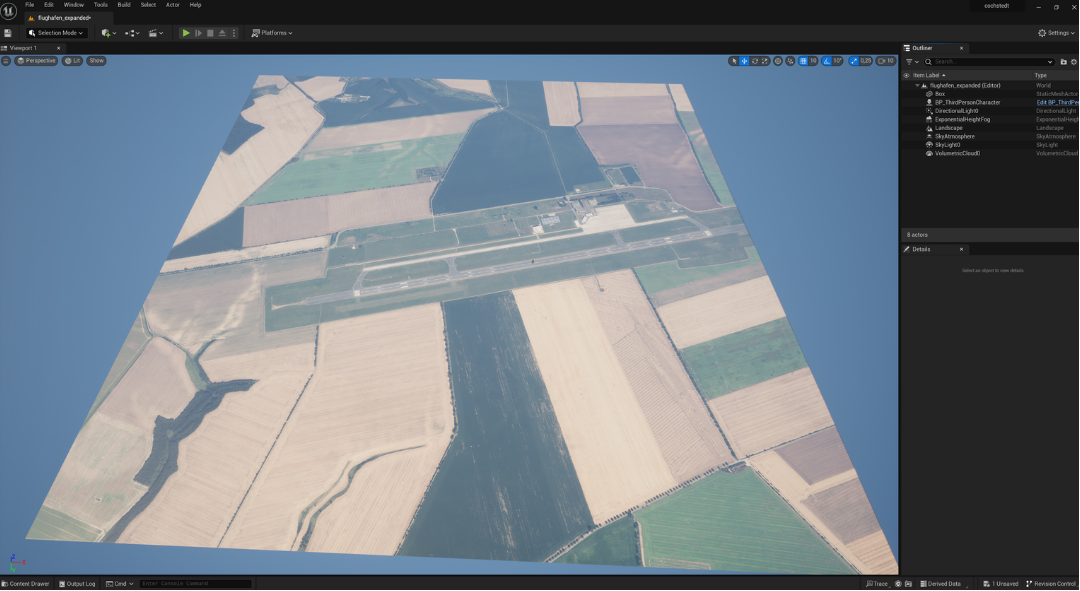Toggle grid snapping in the viewport
Viewport: 1080px width, 591px height.
[803, 61]
